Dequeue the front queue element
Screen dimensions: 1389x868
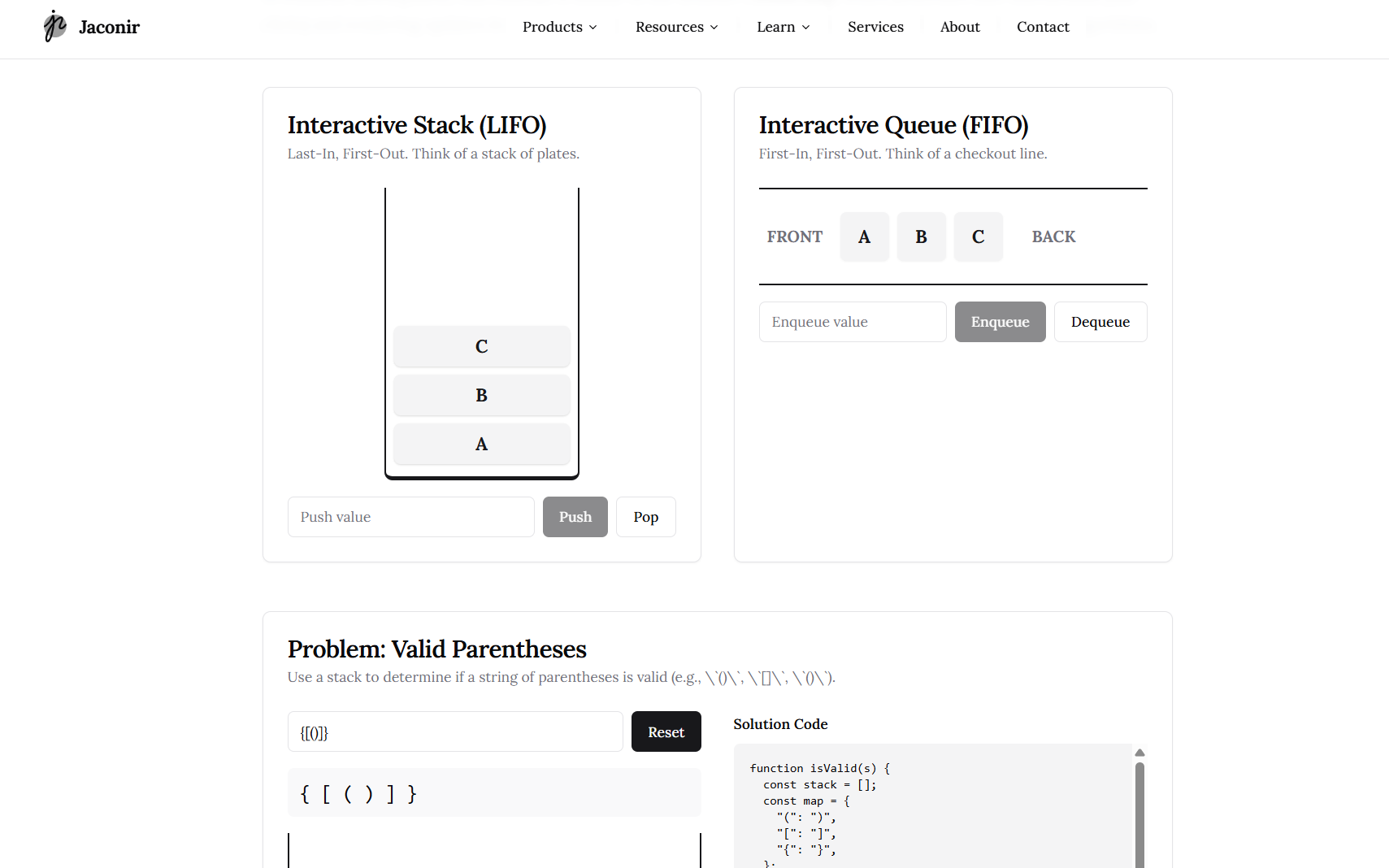(1100, 322)
